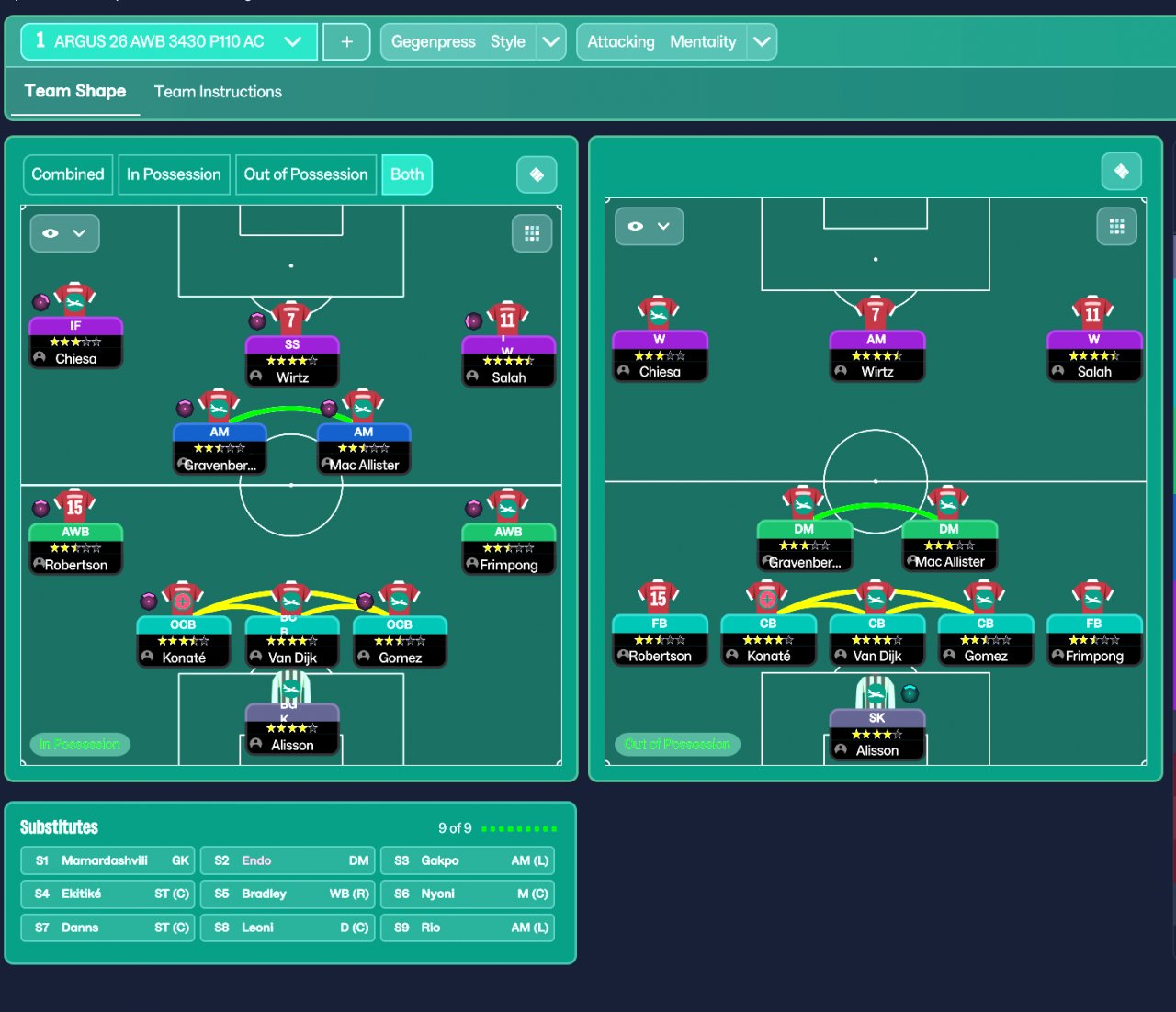1176x1012 pixels.
Task: Click Alisson's goalkeeper shirt on in-possession pitch
Action: point(291,687)
